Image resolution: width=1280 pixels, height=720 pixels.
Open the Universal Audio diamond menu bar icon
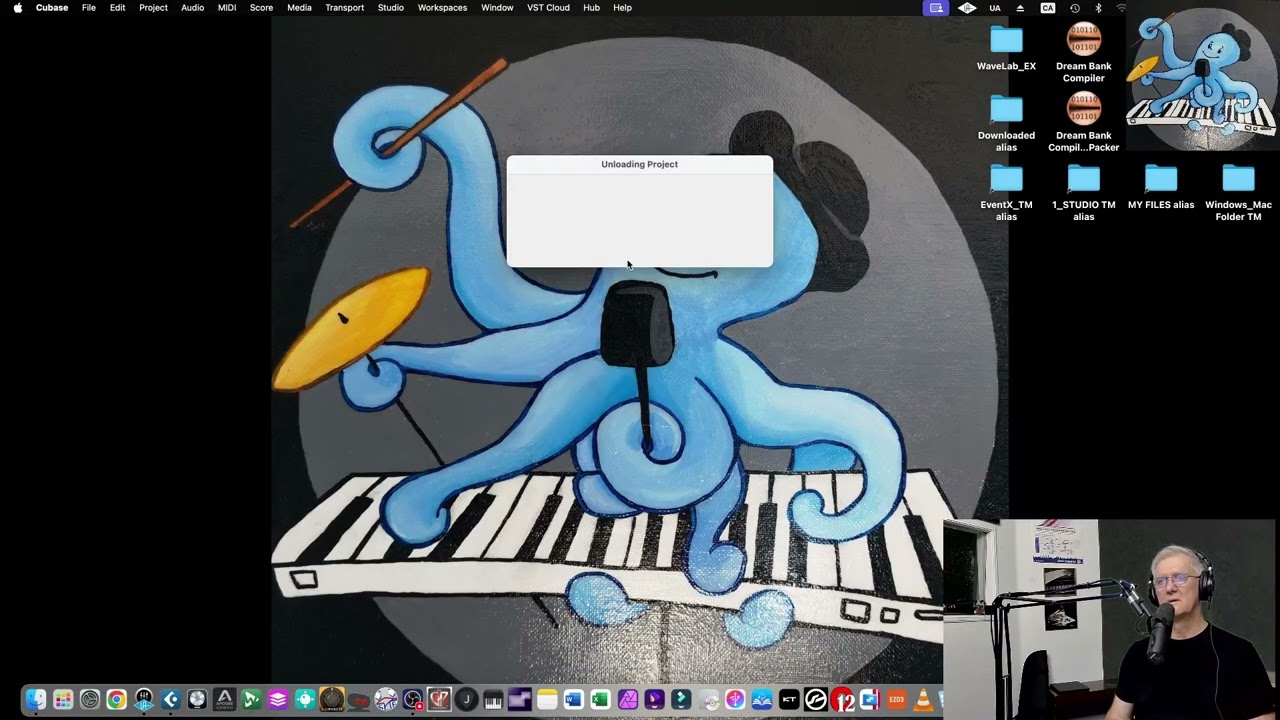[967, 8]
